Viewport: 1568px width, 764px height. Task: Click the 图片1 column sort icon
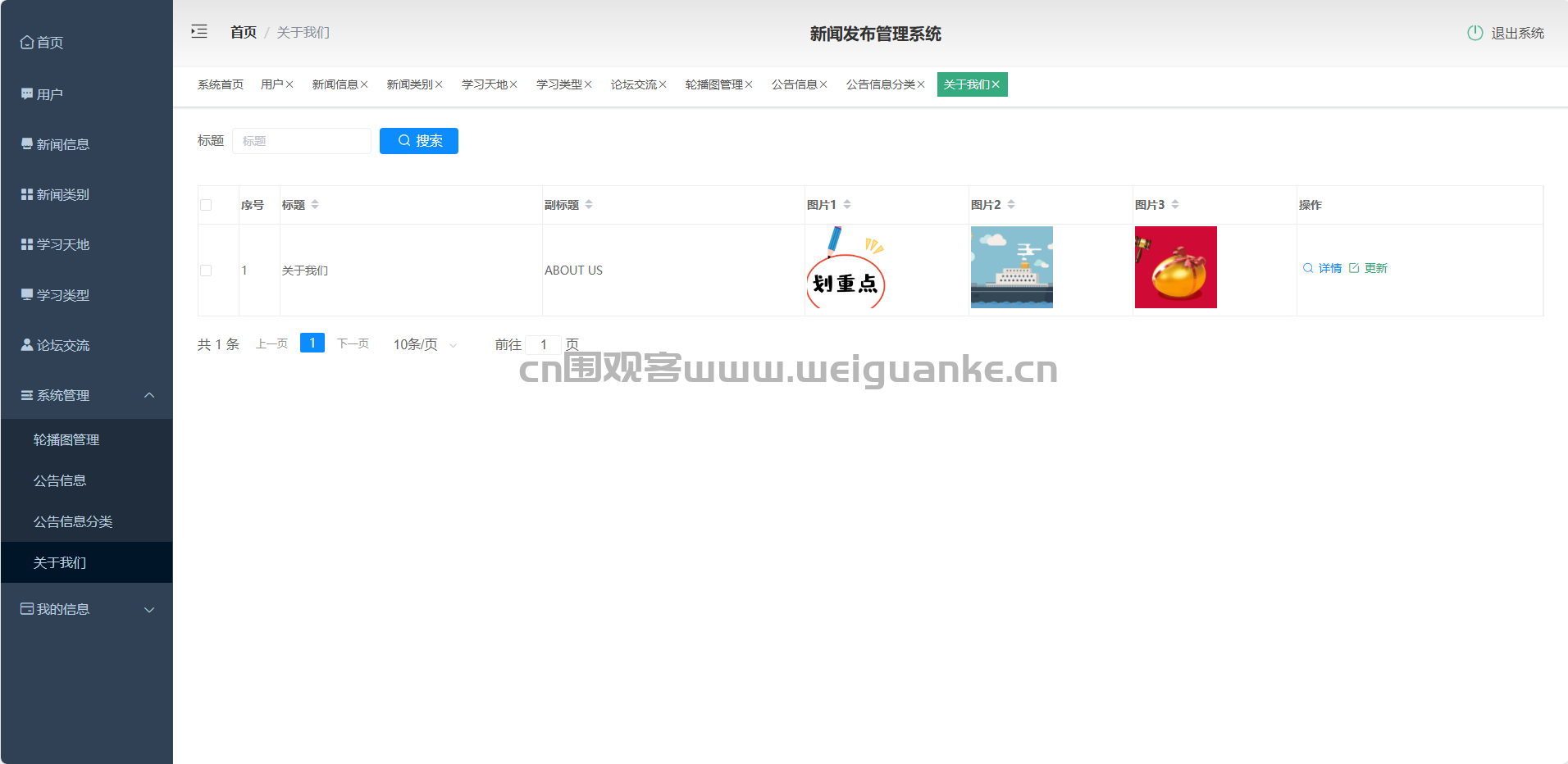click(x=847, y=204)
